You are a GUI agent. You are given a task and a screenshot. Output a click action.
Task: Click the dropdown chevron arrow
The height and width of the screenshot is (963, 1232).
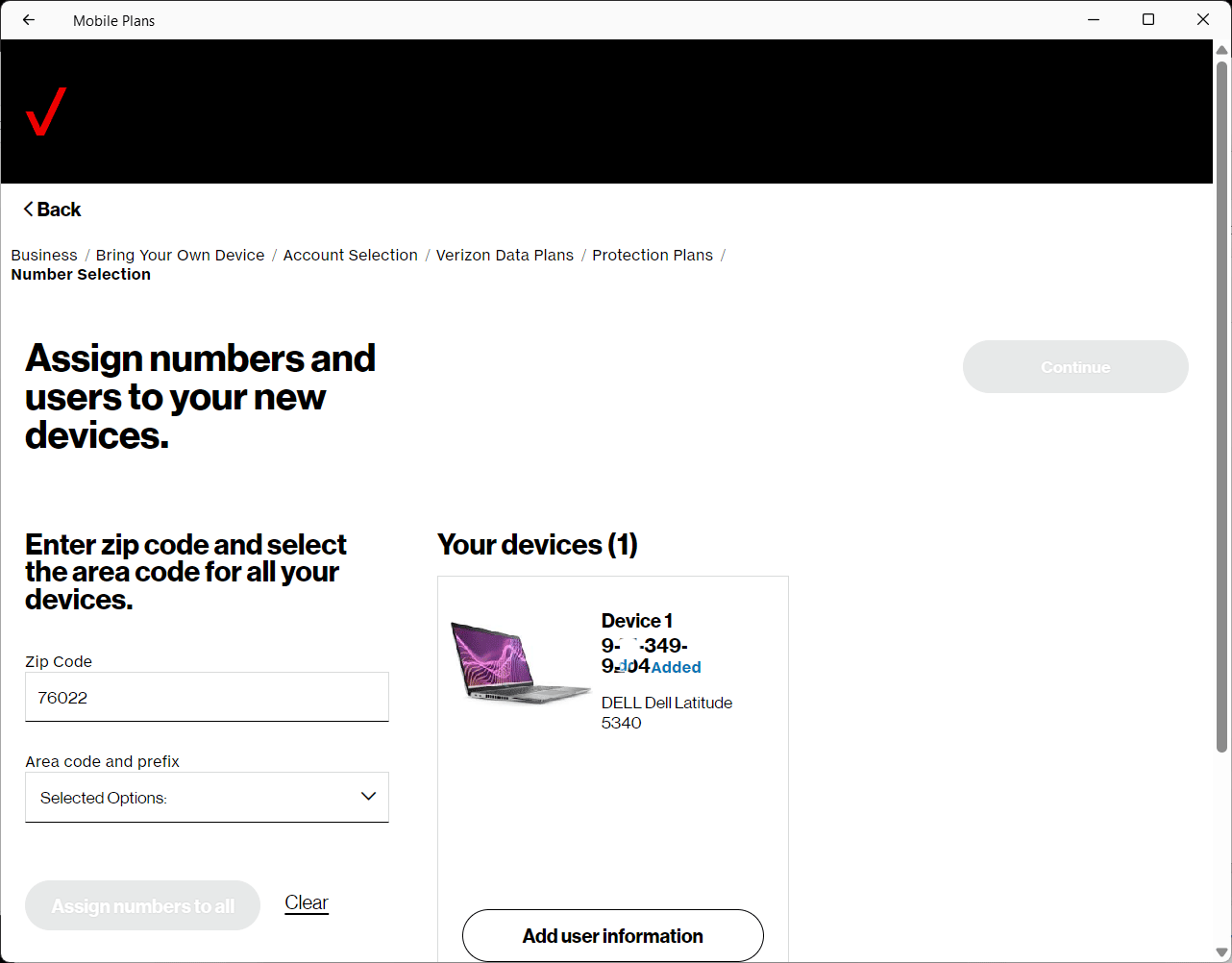tap(368, 797)
